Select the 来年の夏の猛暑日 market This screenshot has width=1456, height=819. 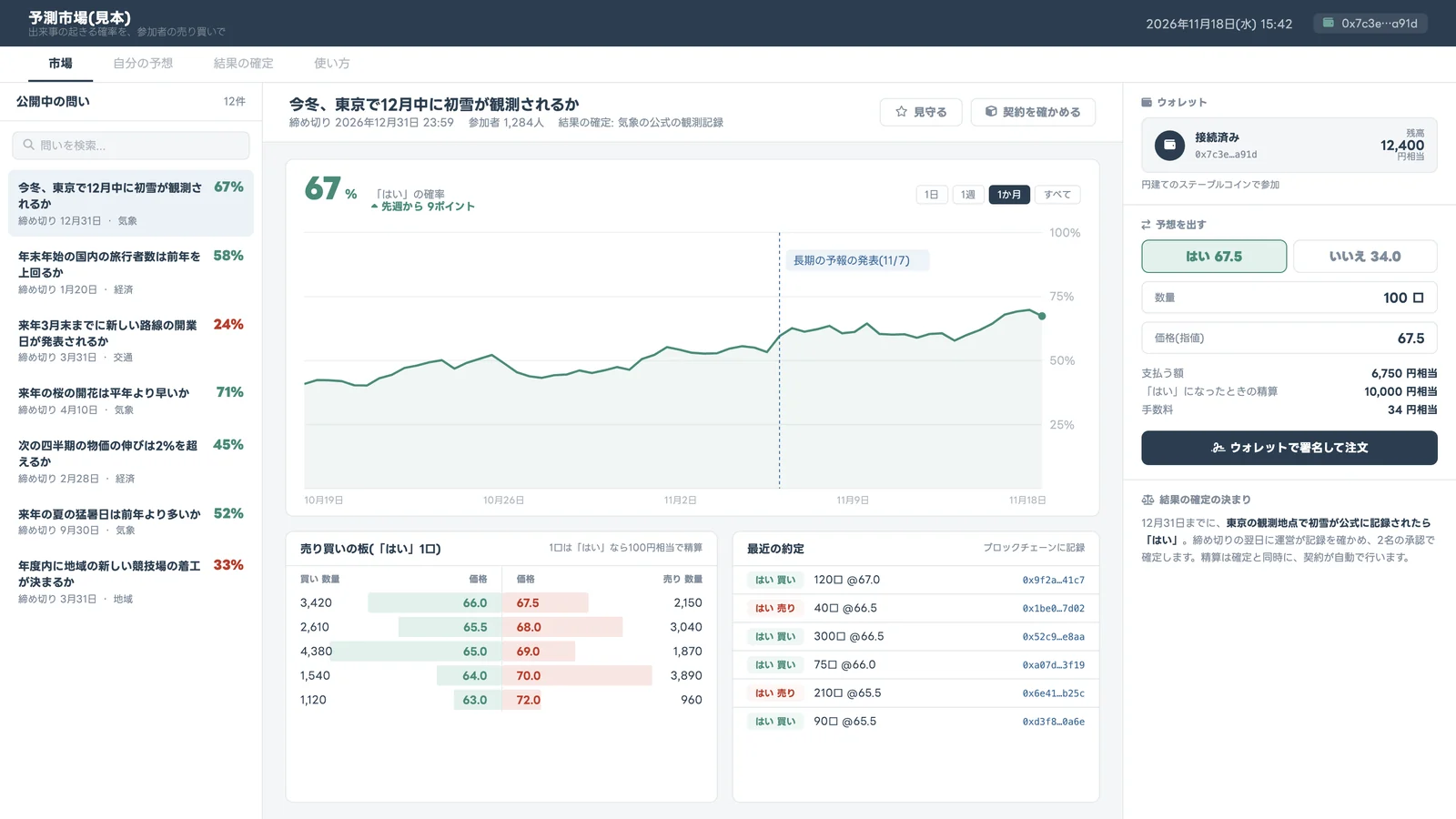[131, 521]
